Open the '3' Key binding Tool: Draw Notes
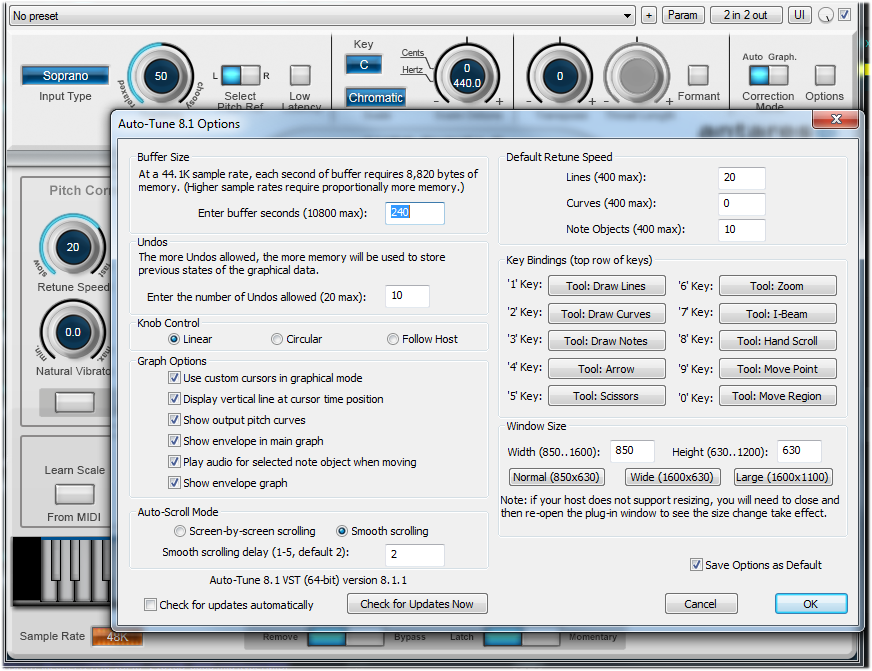 [x=607, y=341]
